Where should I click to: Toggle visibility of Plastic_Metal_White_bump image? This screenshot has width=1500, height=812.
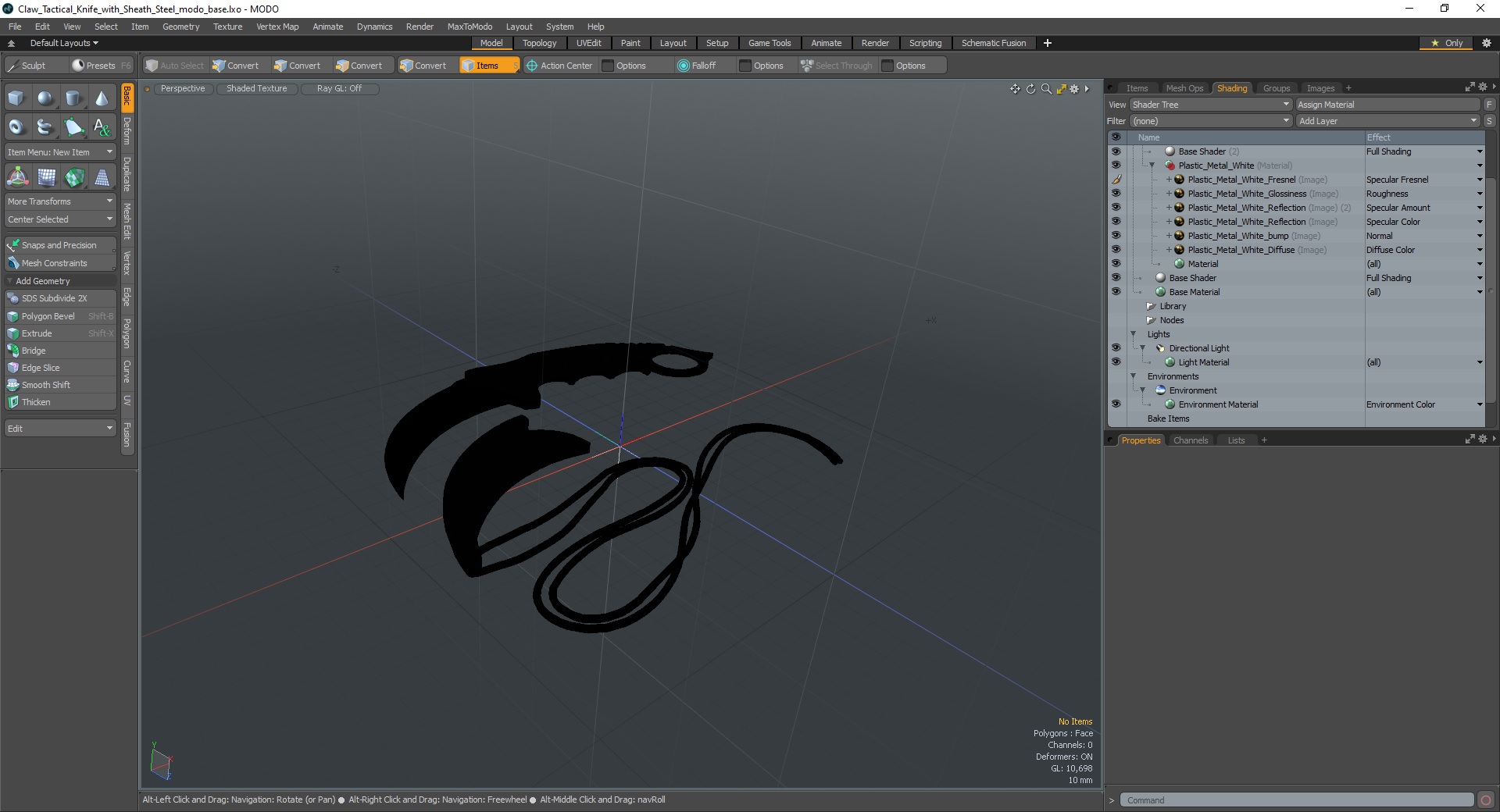[x=1116, y=236]
